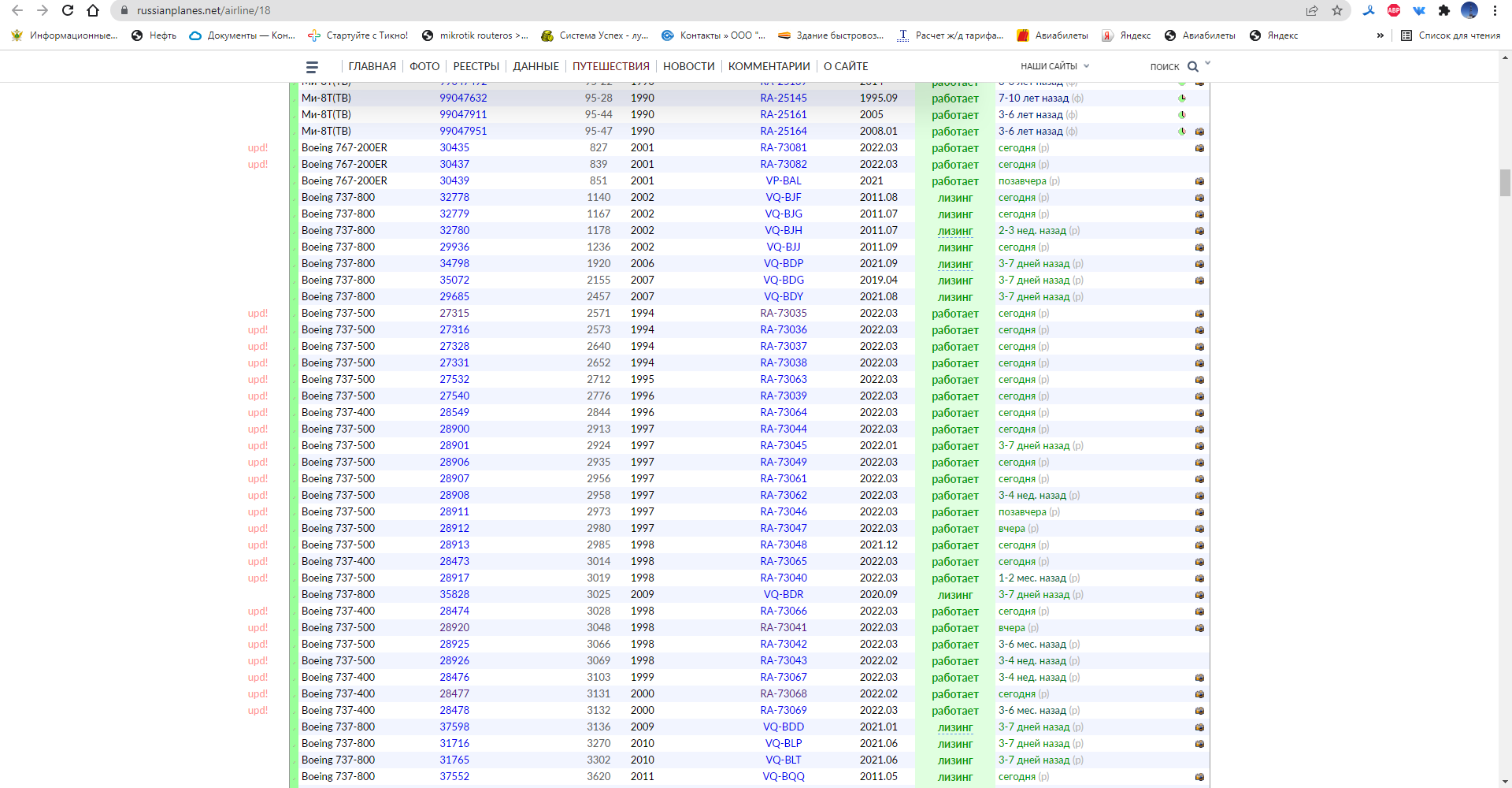
Task: Open registration RA-73082 link
Action: [x=784, y=164]
